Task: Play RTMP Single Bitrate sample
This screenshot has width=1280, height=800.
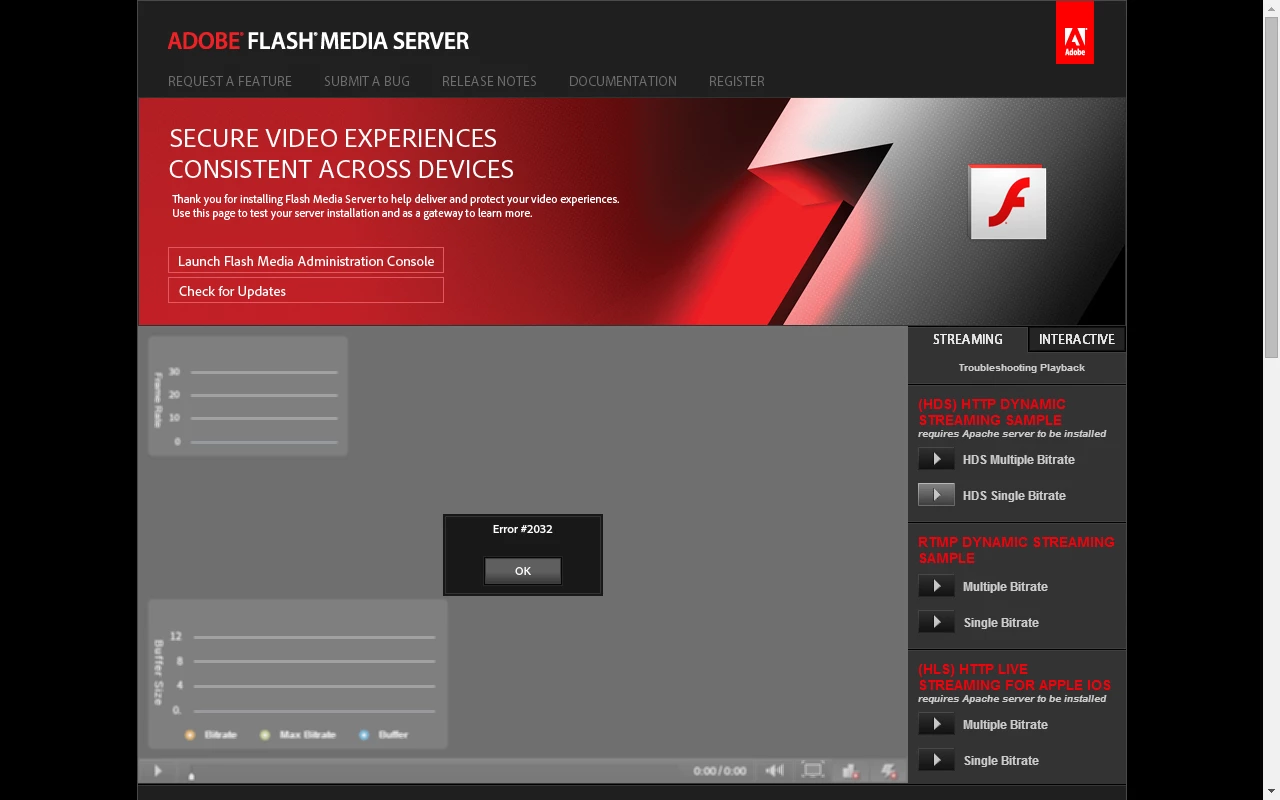Action: pos(936,622)
